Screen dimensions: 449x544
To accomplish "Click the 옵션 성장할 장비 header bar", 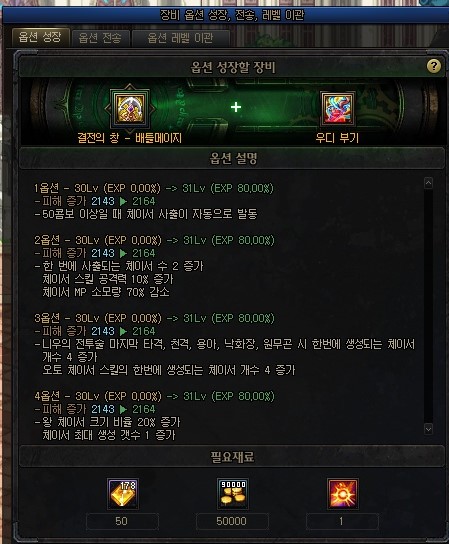I will click(232, 67).
